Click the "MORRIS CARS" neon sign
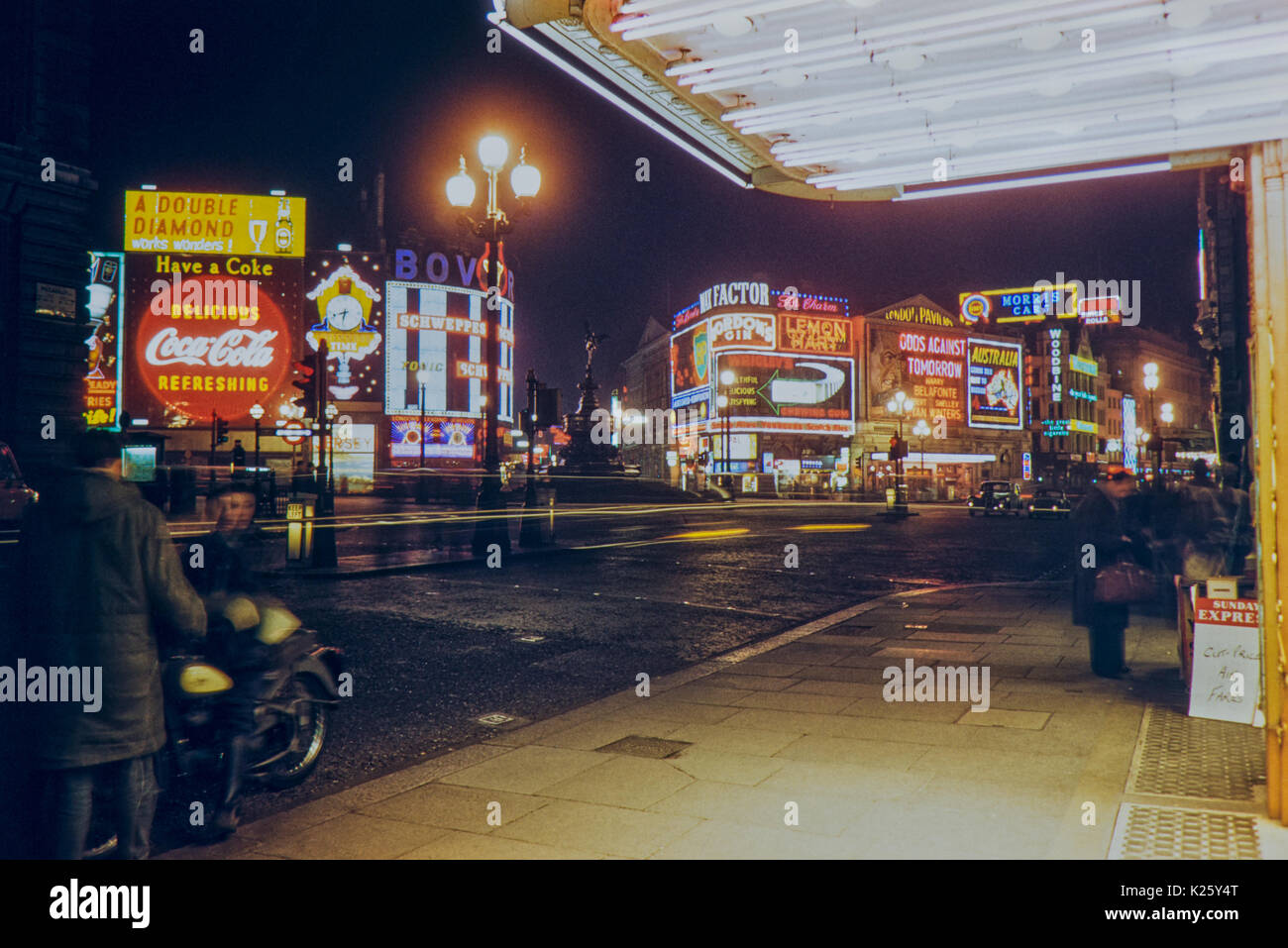1288x948 pixels. [1018, 304]
